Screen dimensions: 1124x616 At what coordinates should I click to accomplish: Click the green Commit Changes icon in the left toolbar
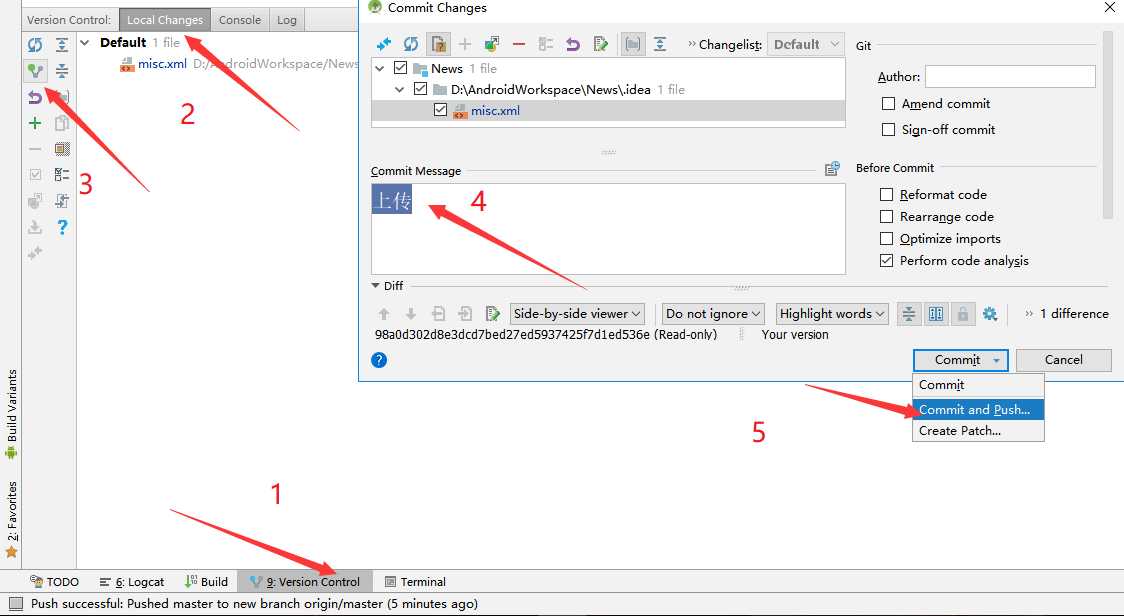pyautogui.click(x=34, y=71)
